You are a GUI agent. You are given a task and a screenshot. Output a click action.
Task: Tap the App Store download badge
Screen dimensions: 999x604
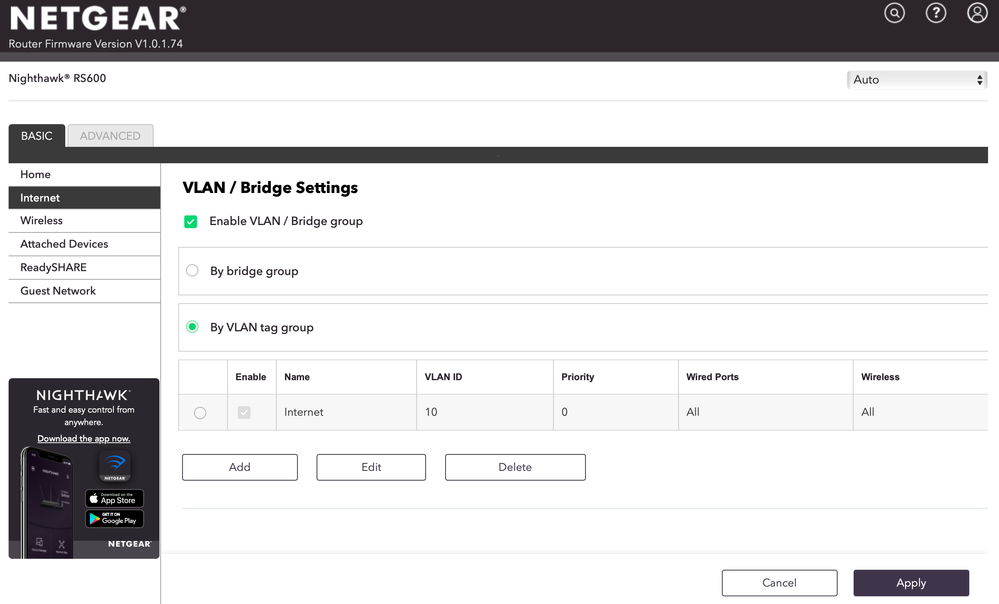pyautogui.click(x=114, y=498)
